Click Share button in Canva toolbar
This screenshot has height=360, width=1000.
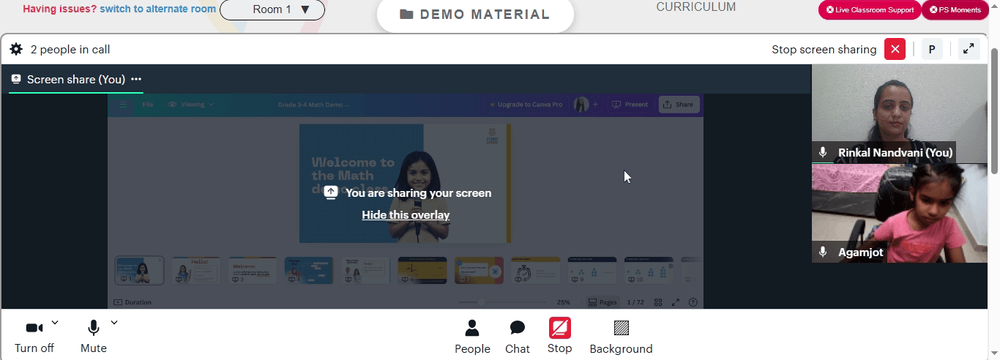[x=679, y=104]
